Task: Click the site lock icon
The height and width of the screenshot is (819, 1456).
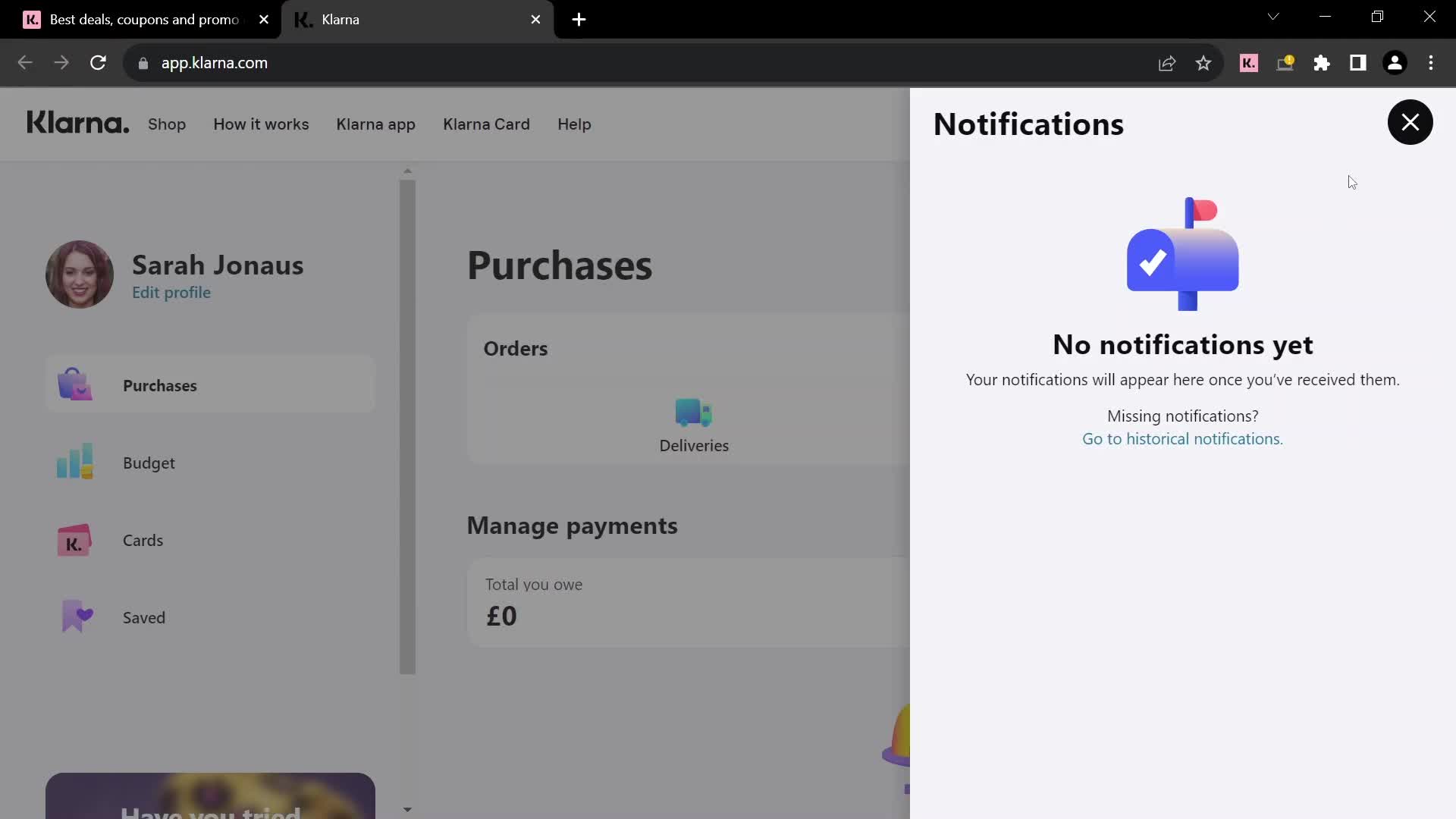Action: point(143,64)
